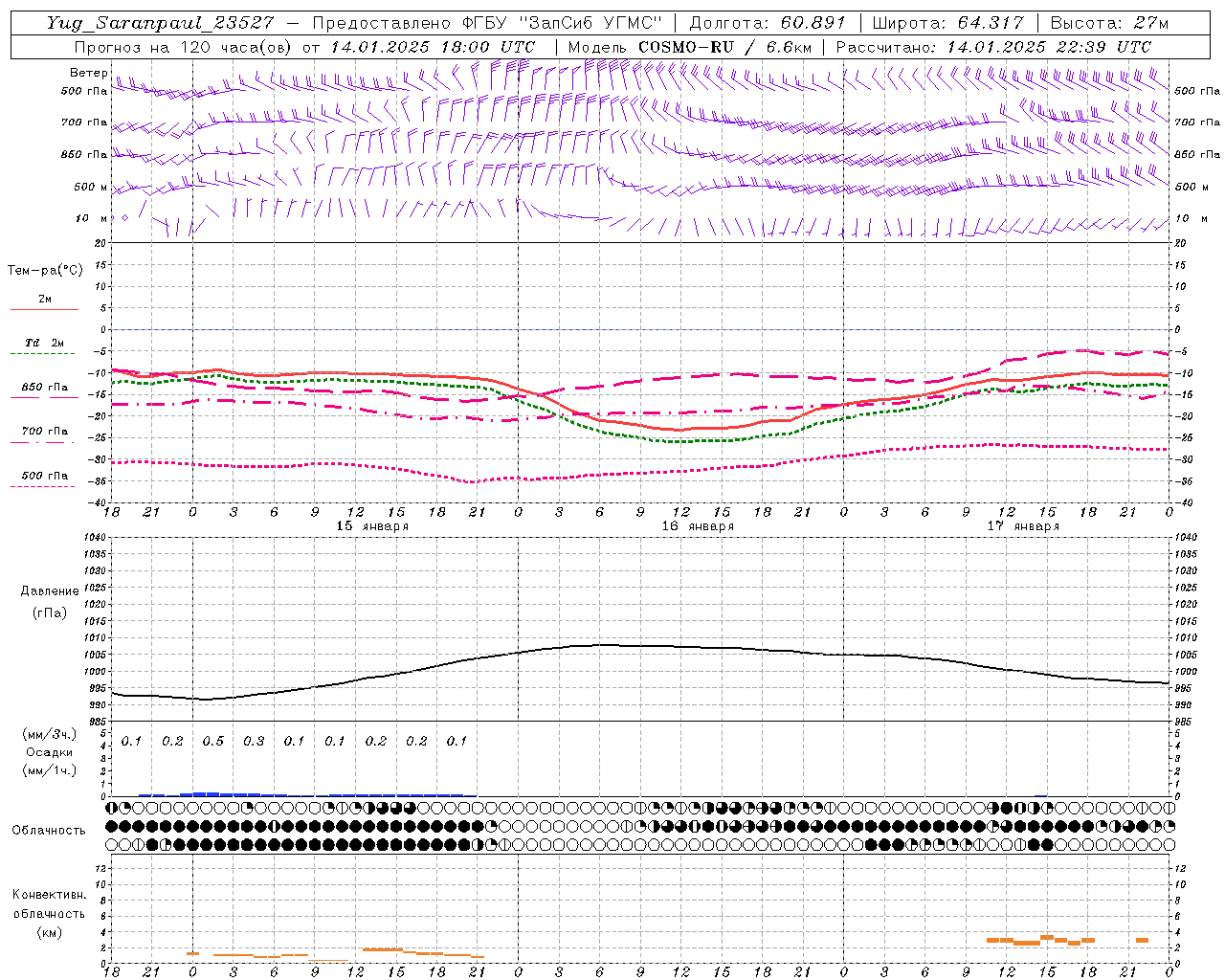The height and width of the screenshot is (980, 1225).
Task: Click the 0.5 precipitation amount value
Action: 212,742
